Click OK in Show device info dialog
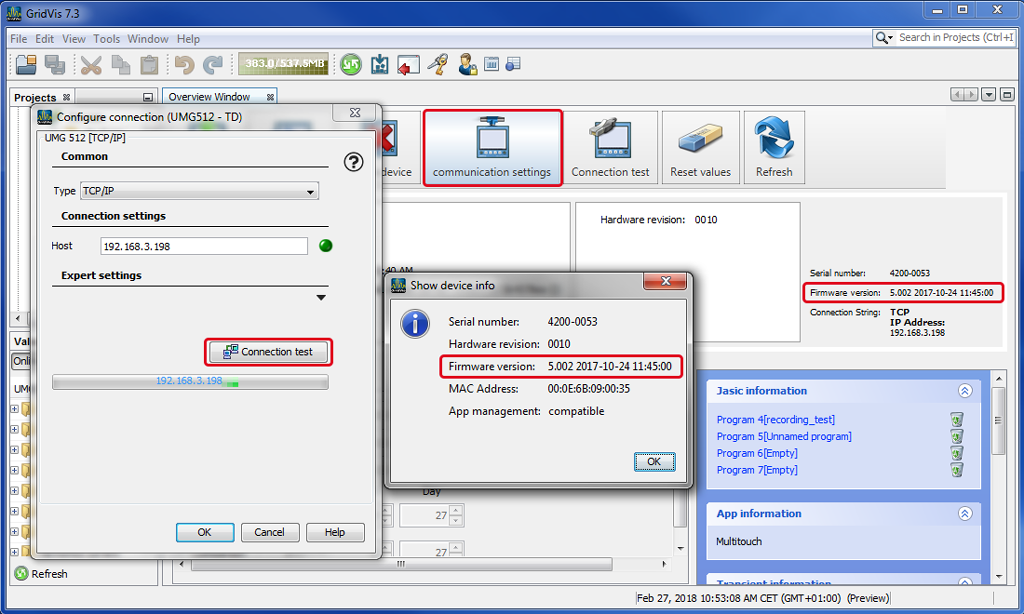Viewport: 1024px width, 614px height. pyautogui.click(x=654, y=462)
